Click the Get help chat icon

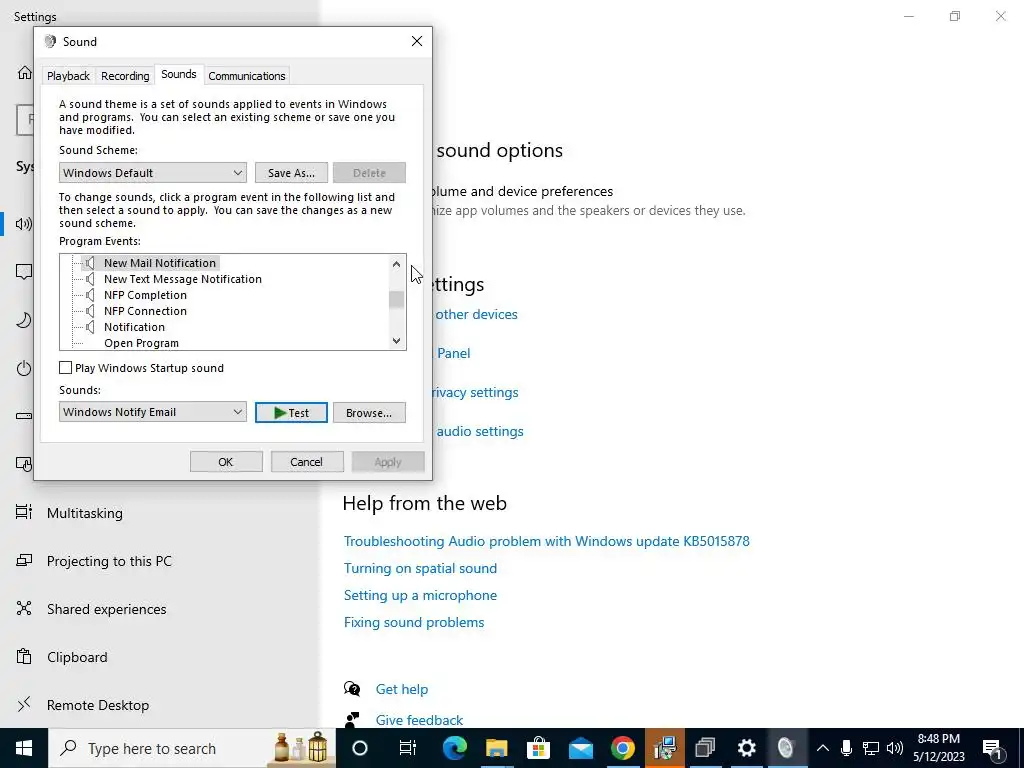coord(352,688)
